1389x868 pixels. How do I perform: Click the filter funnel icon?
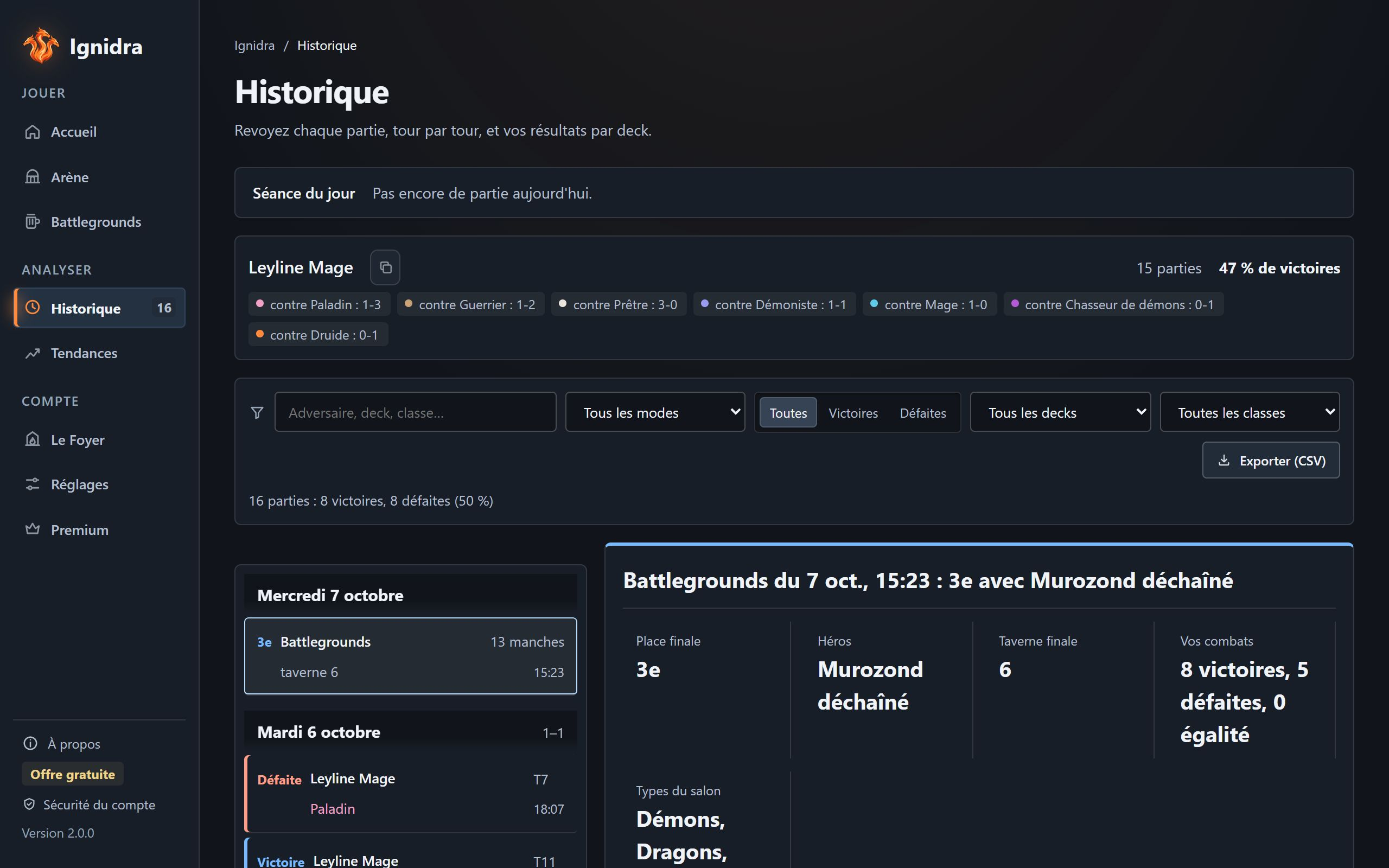tap(257, 412)
